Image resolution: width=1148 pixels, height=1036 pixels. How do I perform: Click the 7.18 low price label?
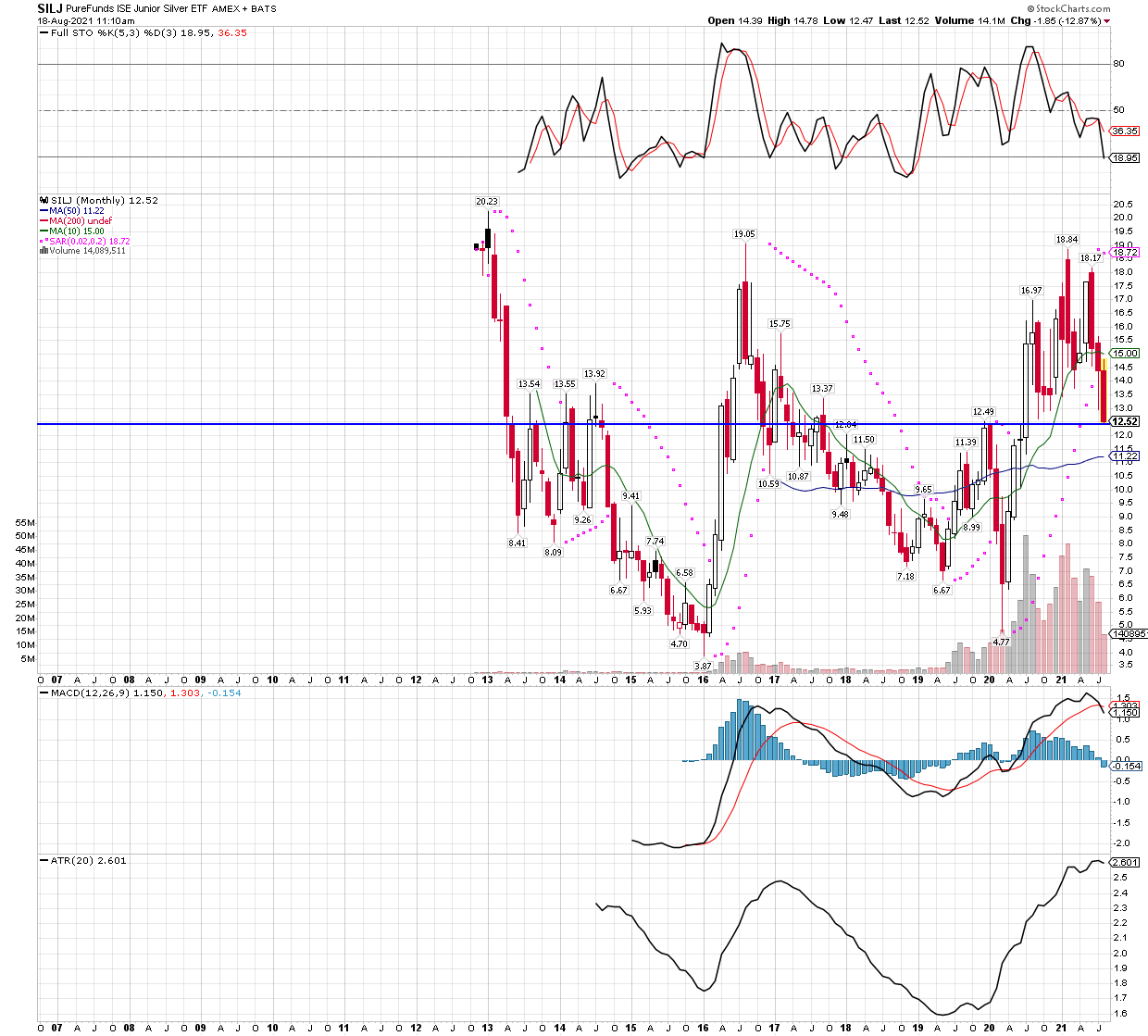point(905,576)
